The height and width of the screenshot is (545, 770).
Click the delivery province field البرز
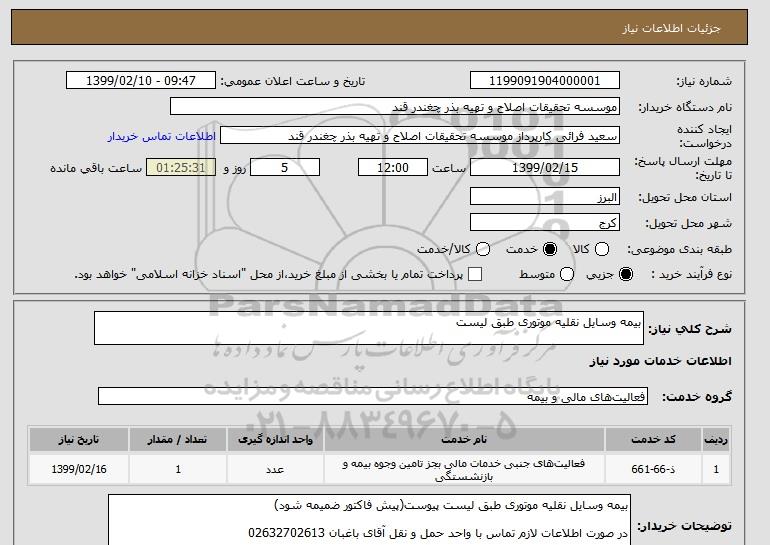click(545, 196)
